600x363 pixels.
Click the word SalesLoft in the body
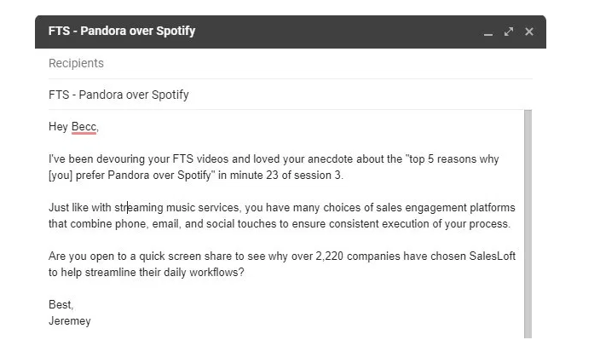(x=492, y=256)
